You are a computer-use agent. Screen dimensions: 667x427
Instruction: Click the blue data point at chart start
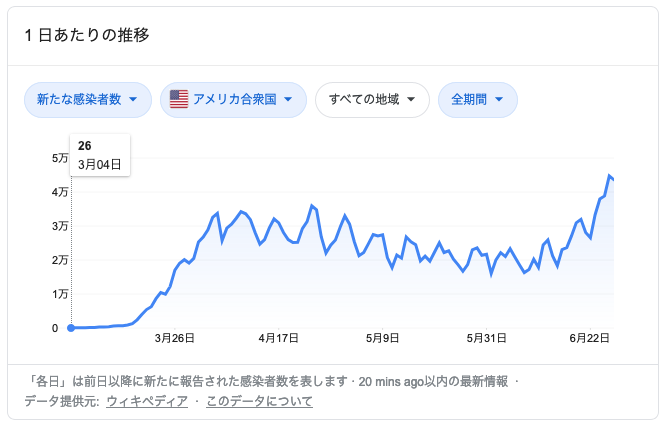(x=71, y=328)
